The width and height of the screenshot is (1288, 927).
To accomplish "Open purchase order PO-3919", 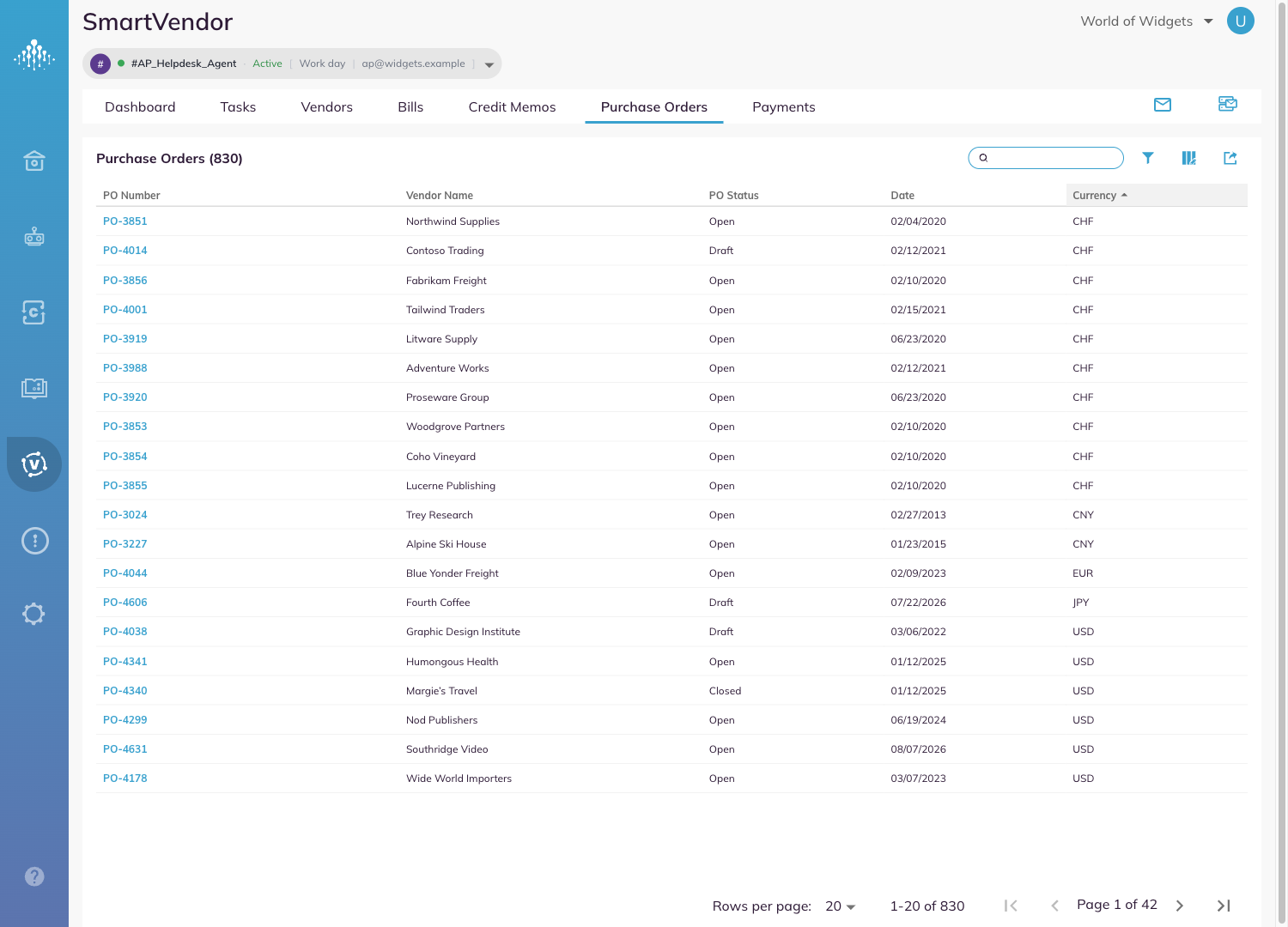I will pyautogui.click(x=125, y=339).
